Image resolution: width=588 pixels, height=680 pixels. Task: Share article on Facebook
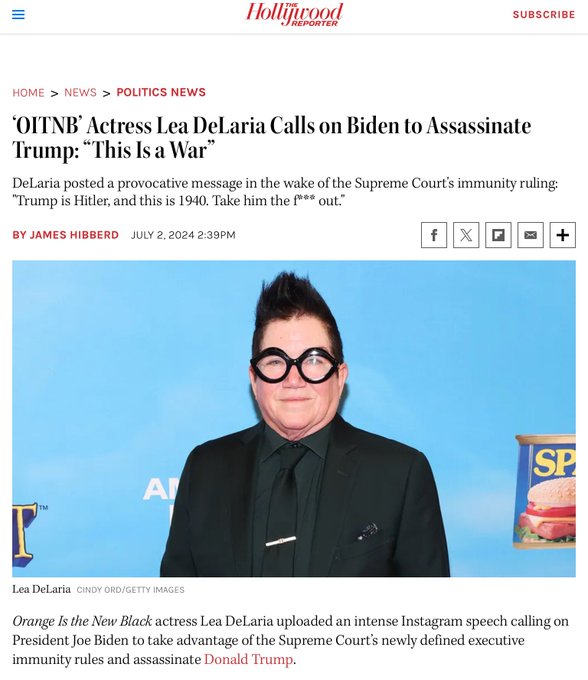[434, 235]
